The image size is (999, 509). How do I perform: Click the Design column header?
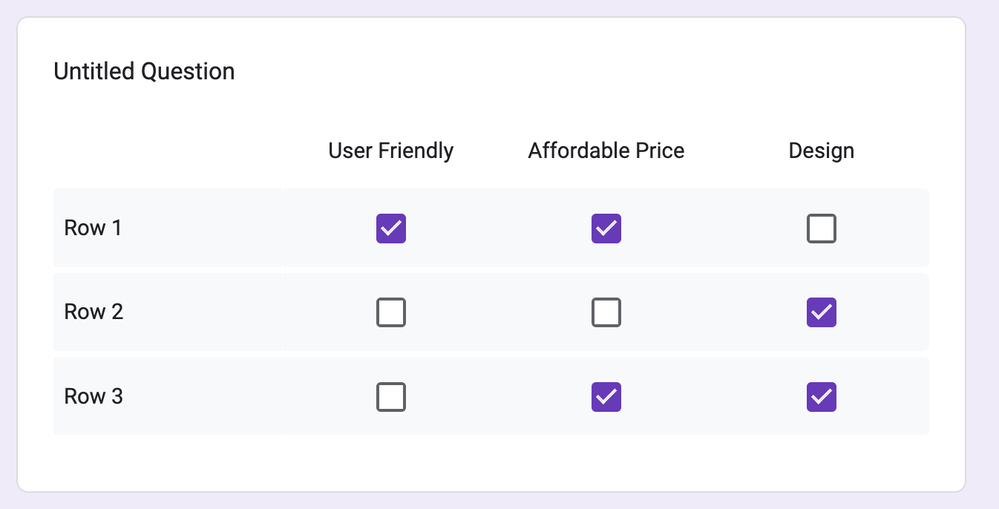click(x=821, y=150)
